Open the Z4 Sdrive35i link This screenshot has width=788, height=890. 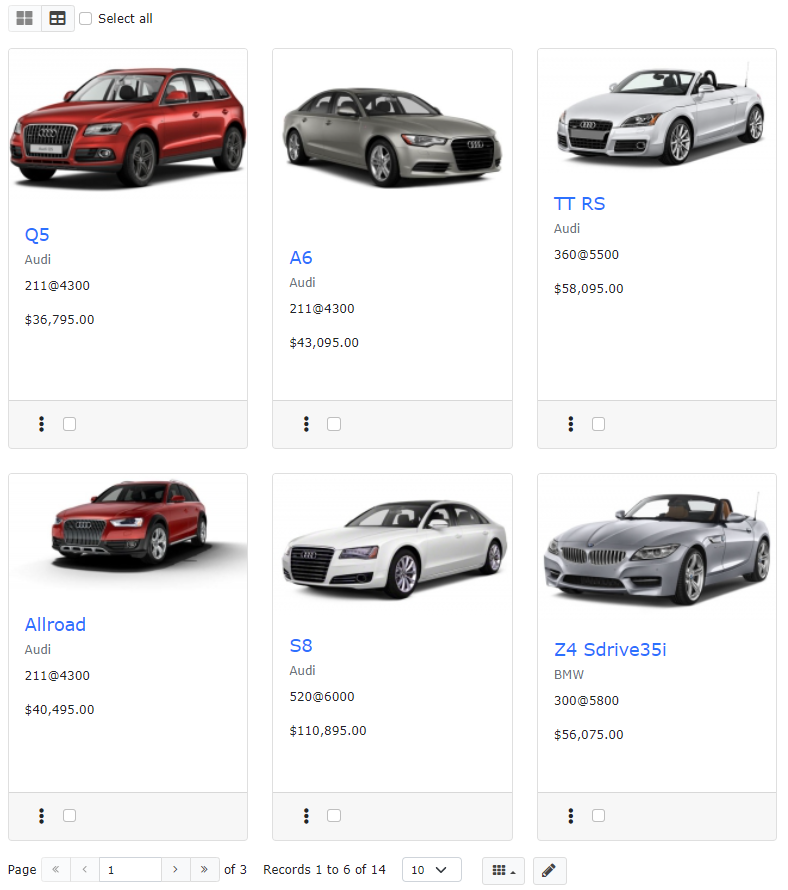tap(610, 650)
